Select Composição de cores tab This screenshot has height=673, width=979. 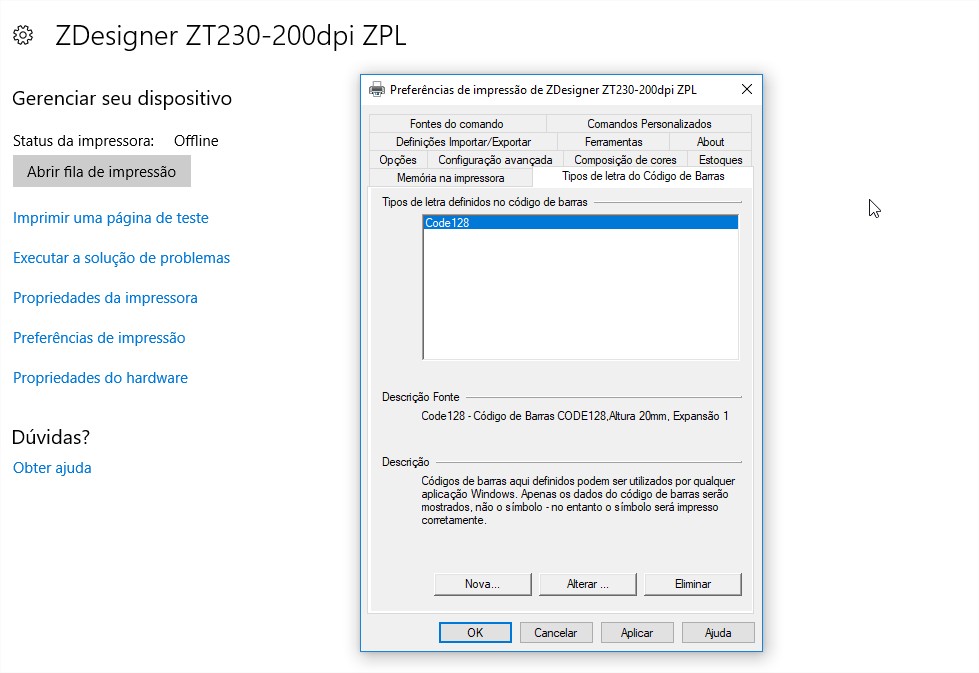coord(625,160)
